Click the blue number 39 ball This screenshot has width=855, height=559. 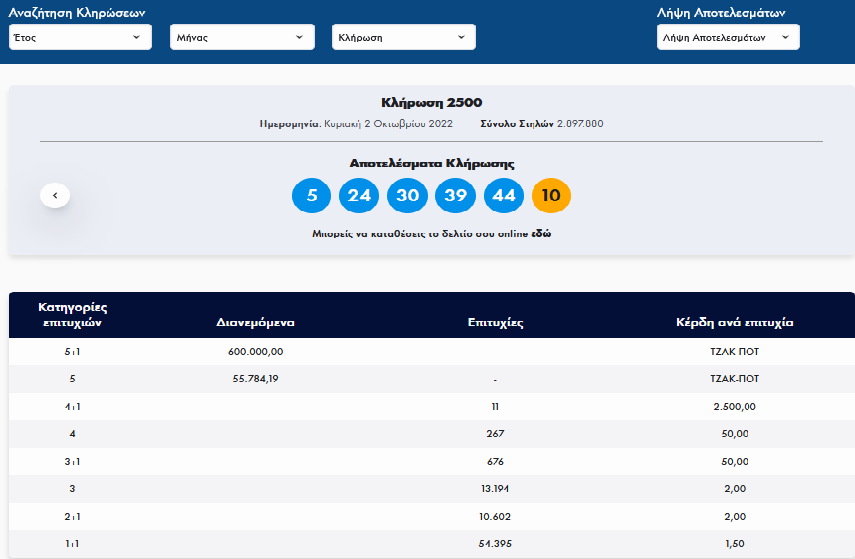[x=455, y=196]
